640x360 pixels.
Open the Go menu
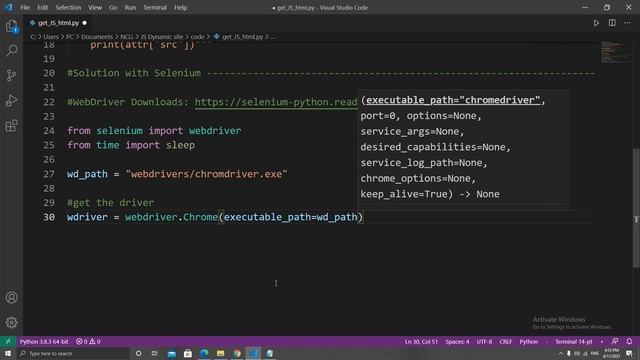coord(113,7)
